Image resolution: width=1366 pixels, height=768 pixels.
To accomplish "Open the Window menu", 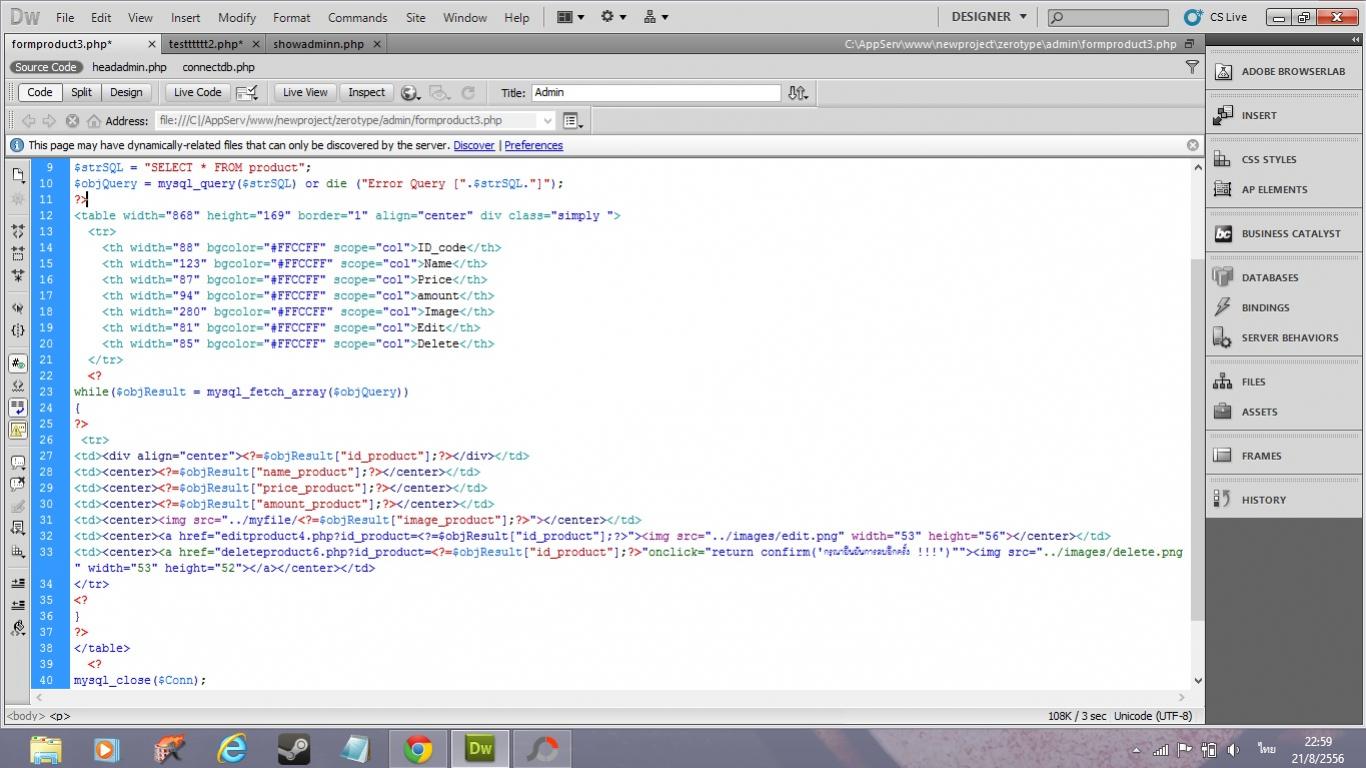I will 465,17.
